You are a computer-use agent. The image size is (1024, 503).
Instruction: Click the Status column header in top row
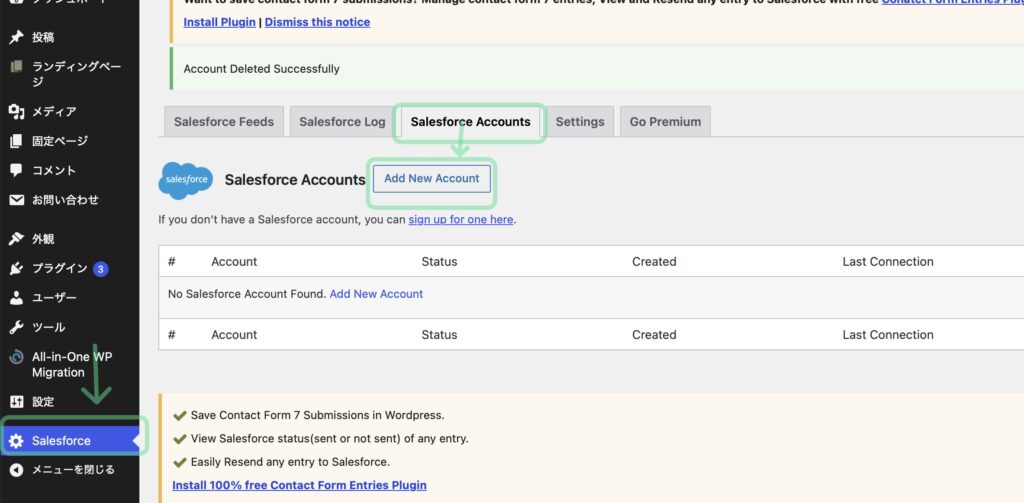(x=440, y=262)
